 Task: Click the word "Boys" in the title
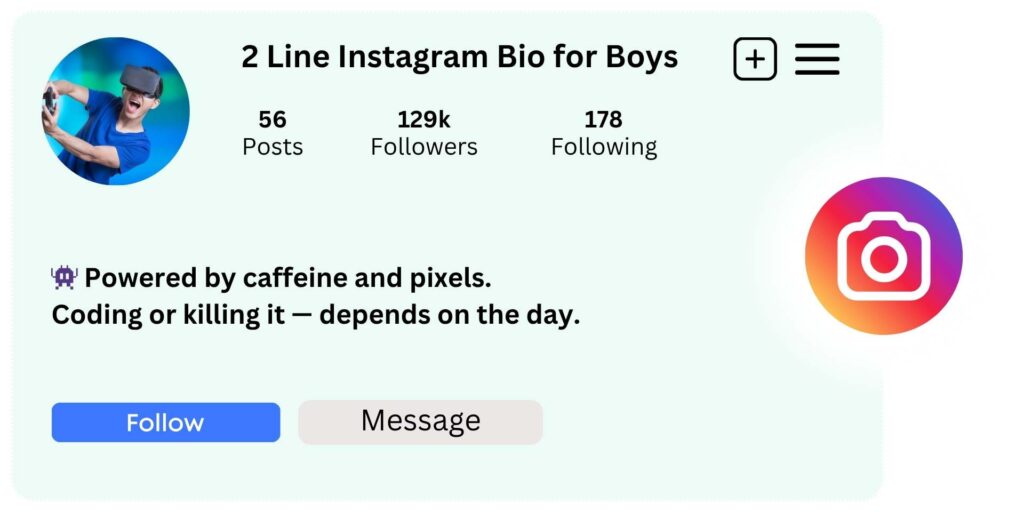[x=642, y=57]
